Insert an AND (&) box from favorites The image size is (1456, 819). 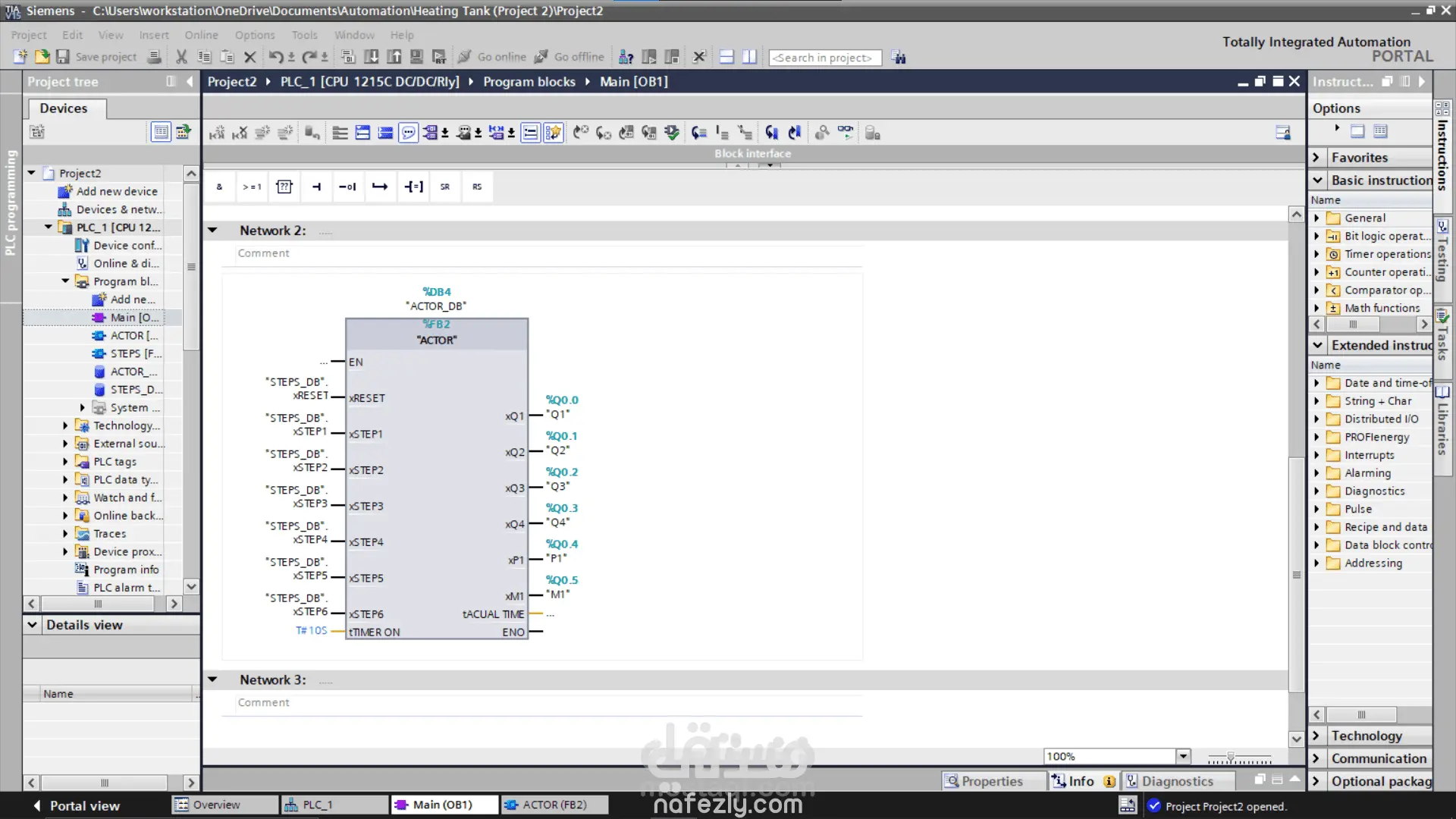pyautogui.click(x=220, y=187)
